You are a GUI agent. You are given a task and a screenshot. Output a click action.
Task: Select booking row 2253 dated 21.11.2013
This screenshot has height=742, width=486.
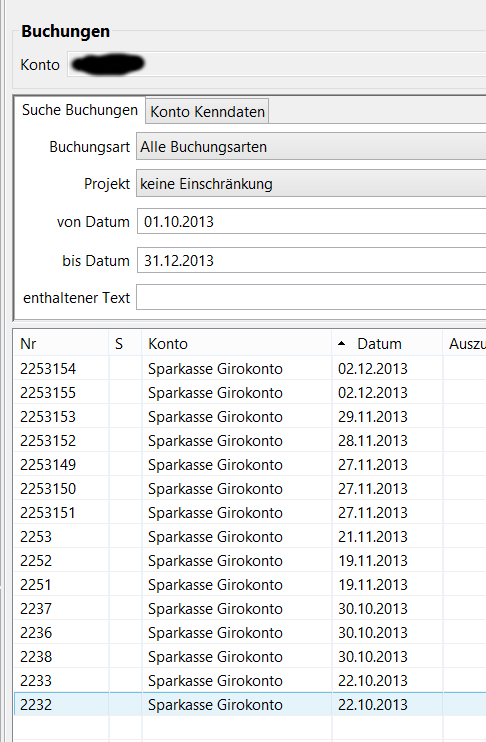[250, 537]
